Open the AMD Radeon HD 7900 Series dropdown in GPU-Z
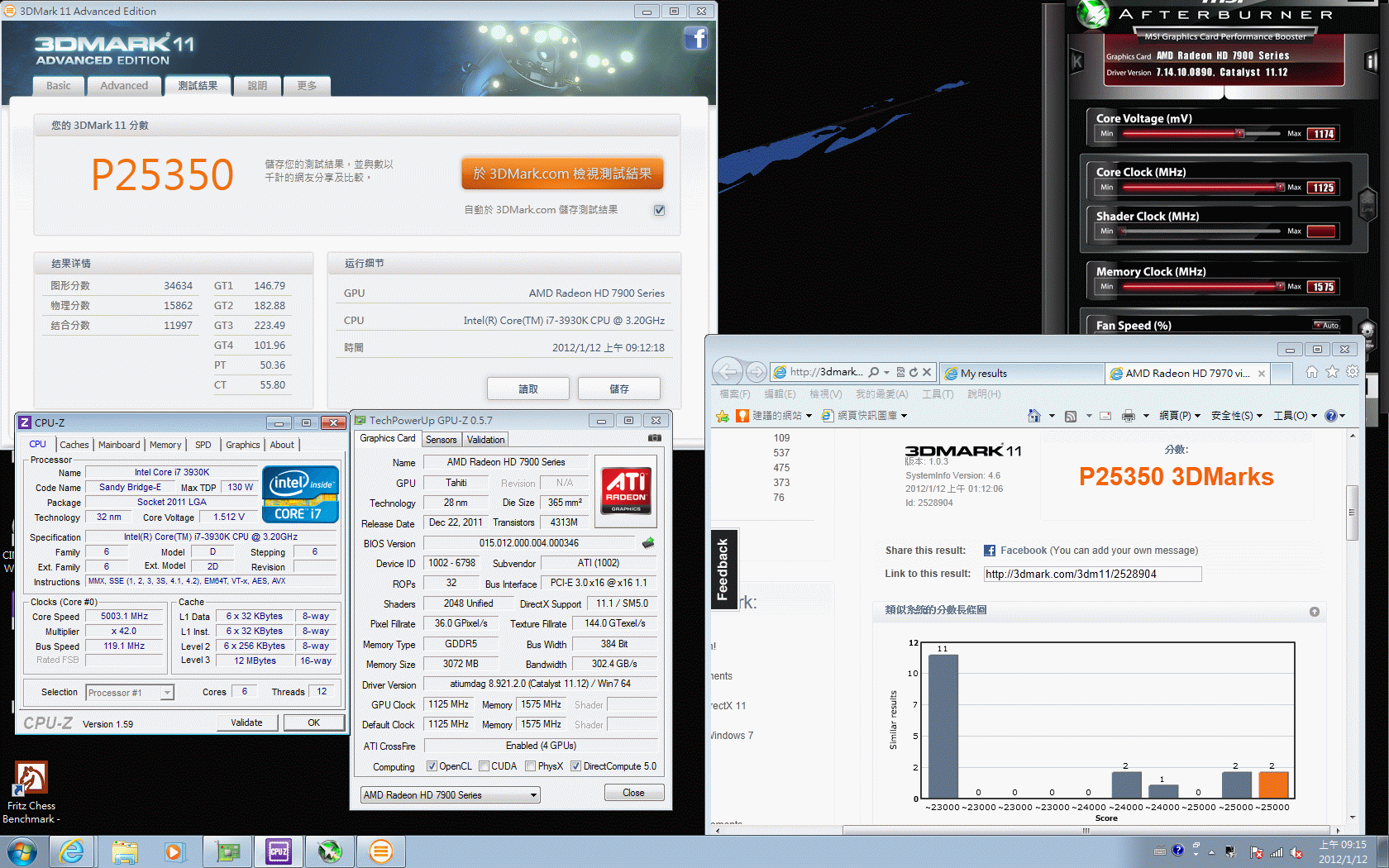 pos(450,795)
